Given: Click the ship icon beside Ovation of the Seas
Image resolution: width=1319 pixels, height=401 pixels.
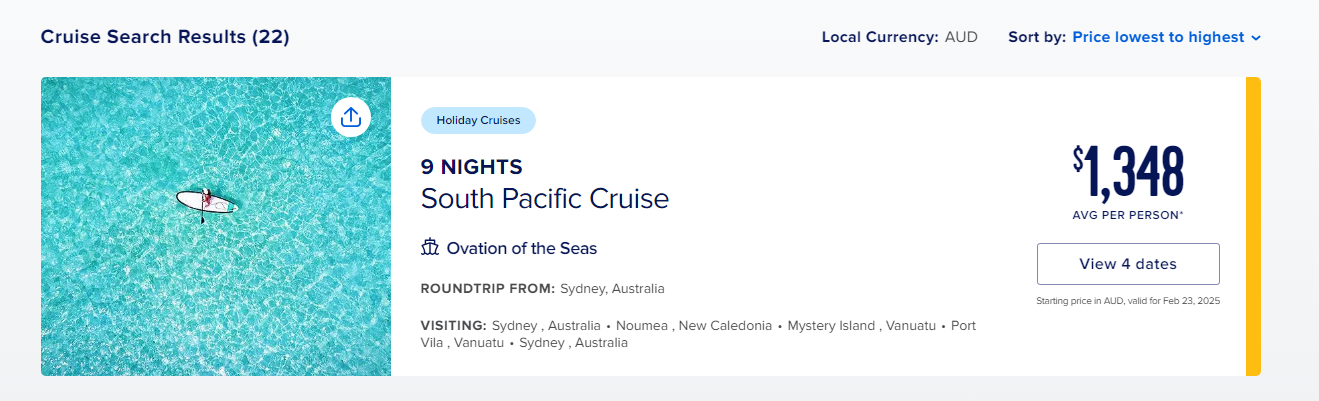Looking at the screenshot, I should click(x=430, y=248).
